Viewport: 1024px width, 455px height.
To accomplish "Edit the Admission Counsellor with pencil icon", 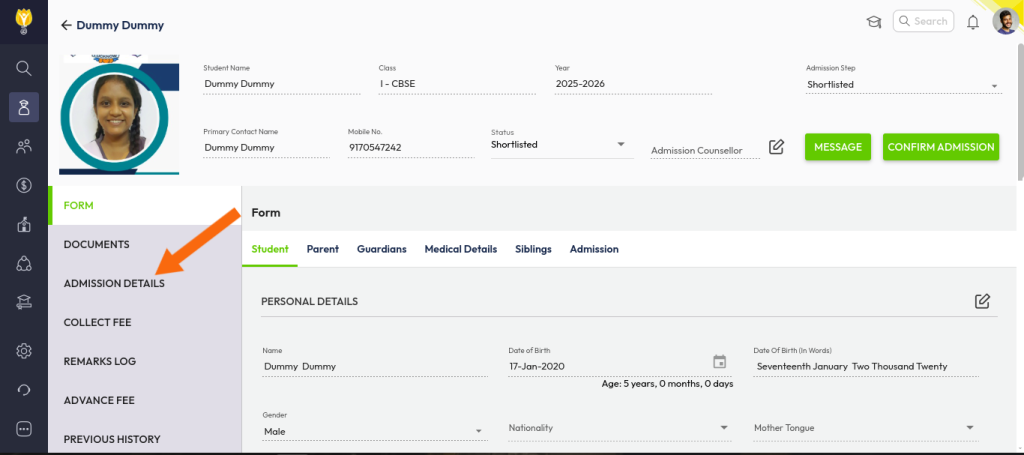I will pyautogui.click(x=776, y=147).
